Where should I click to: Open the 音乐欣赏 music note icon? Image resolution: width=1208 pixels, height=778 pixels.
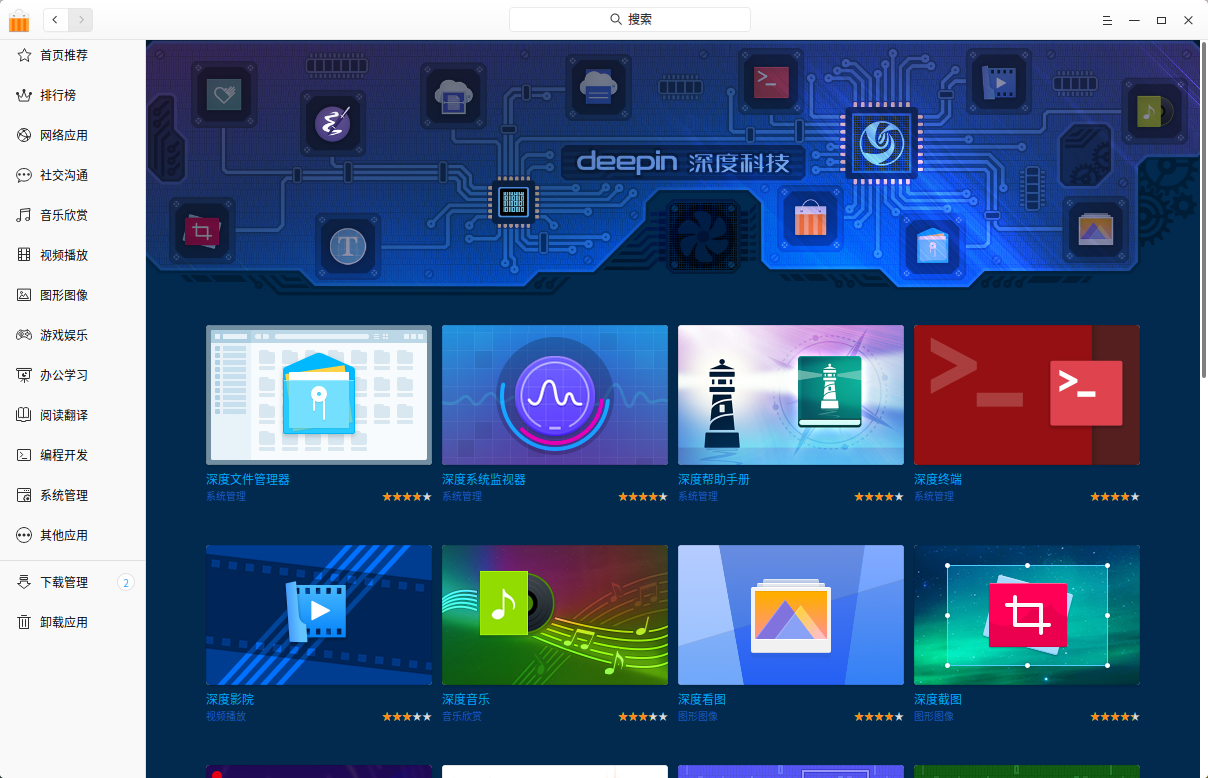24,215
